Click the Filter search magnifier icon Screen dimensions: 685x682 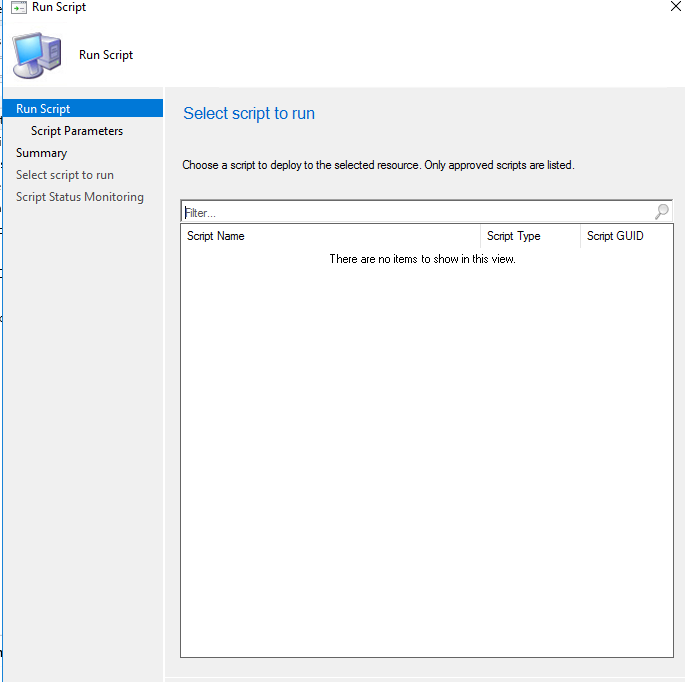pyautogui.click(x=661, y=212)
